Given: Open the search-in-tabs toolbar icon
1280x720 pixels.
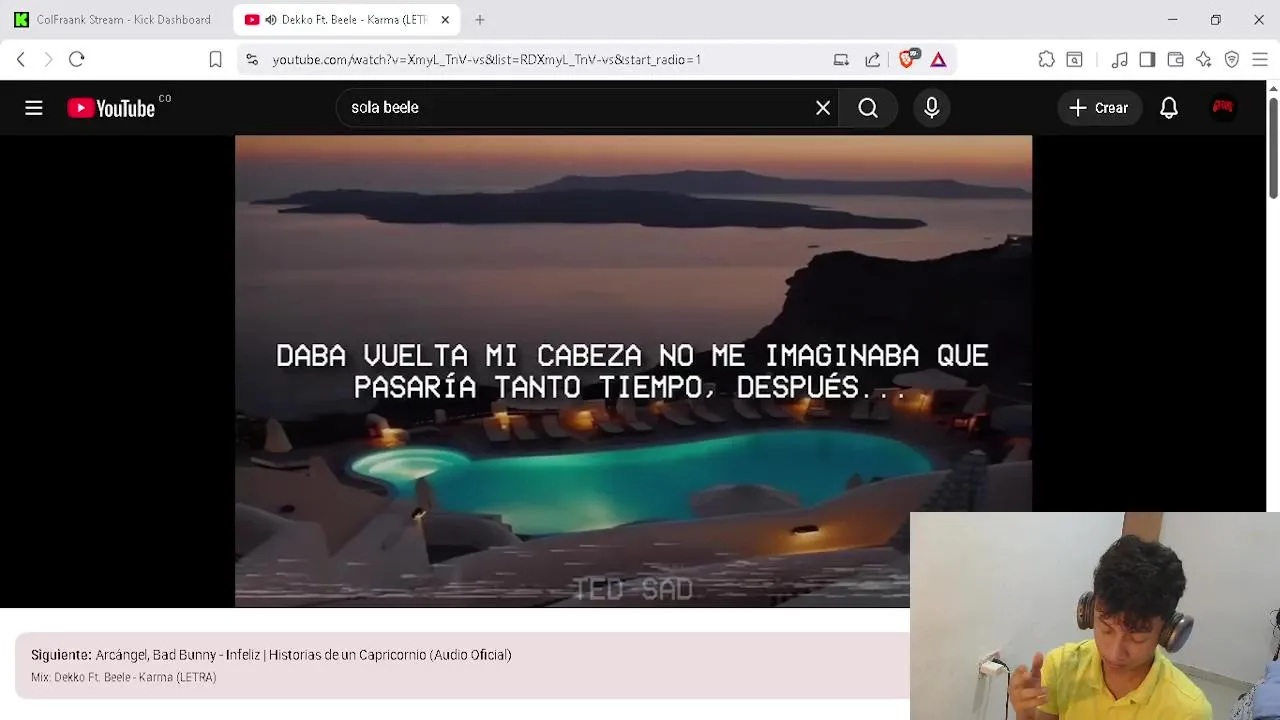Looking at the screenshot, I should [1075, 60].
